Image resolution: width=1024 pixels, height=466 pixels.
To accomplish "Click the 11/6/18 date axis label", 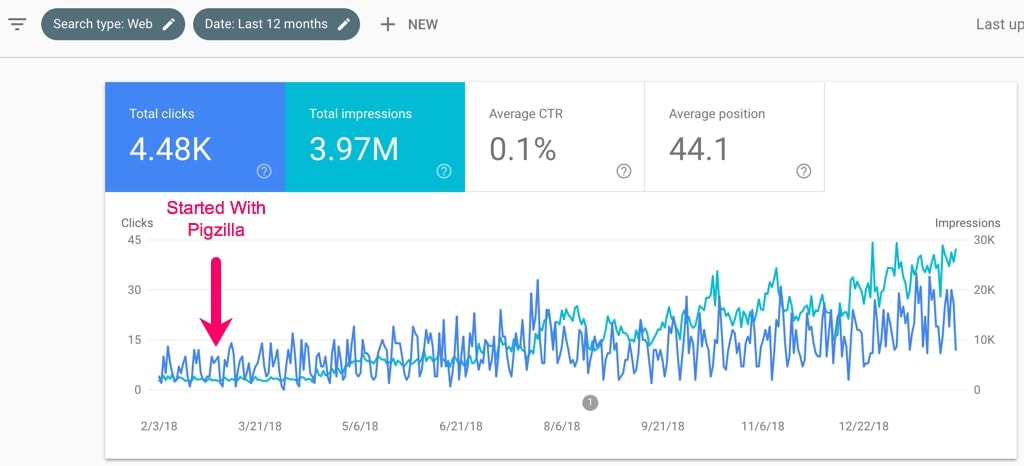I will pos(763,426).
